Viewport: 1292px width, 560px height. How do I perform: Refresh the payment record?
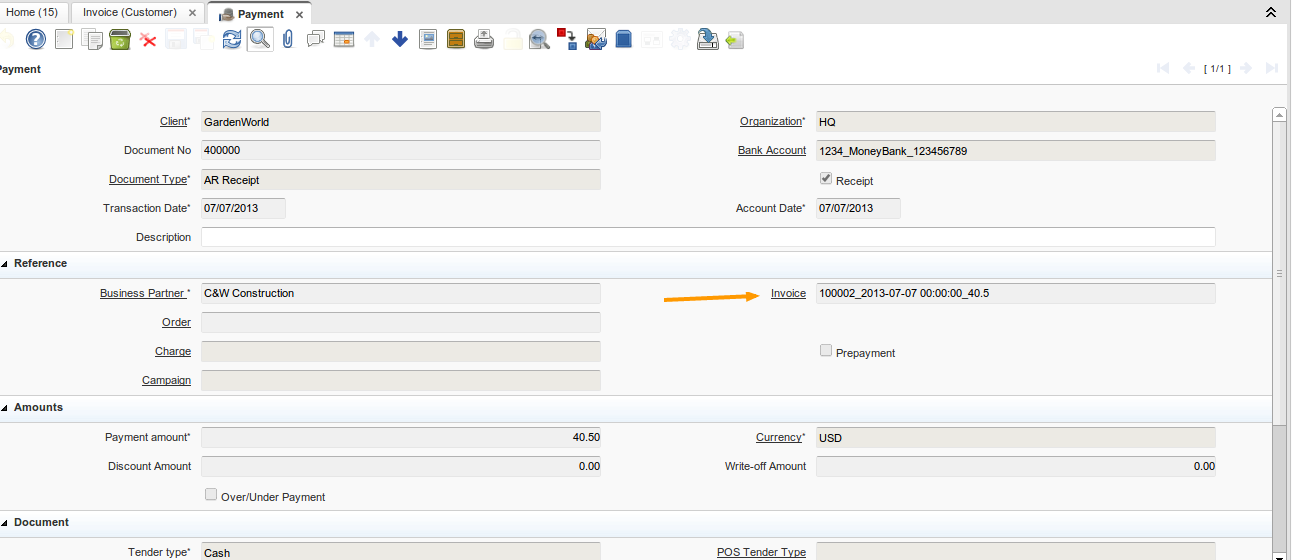(x=232, y=40)
